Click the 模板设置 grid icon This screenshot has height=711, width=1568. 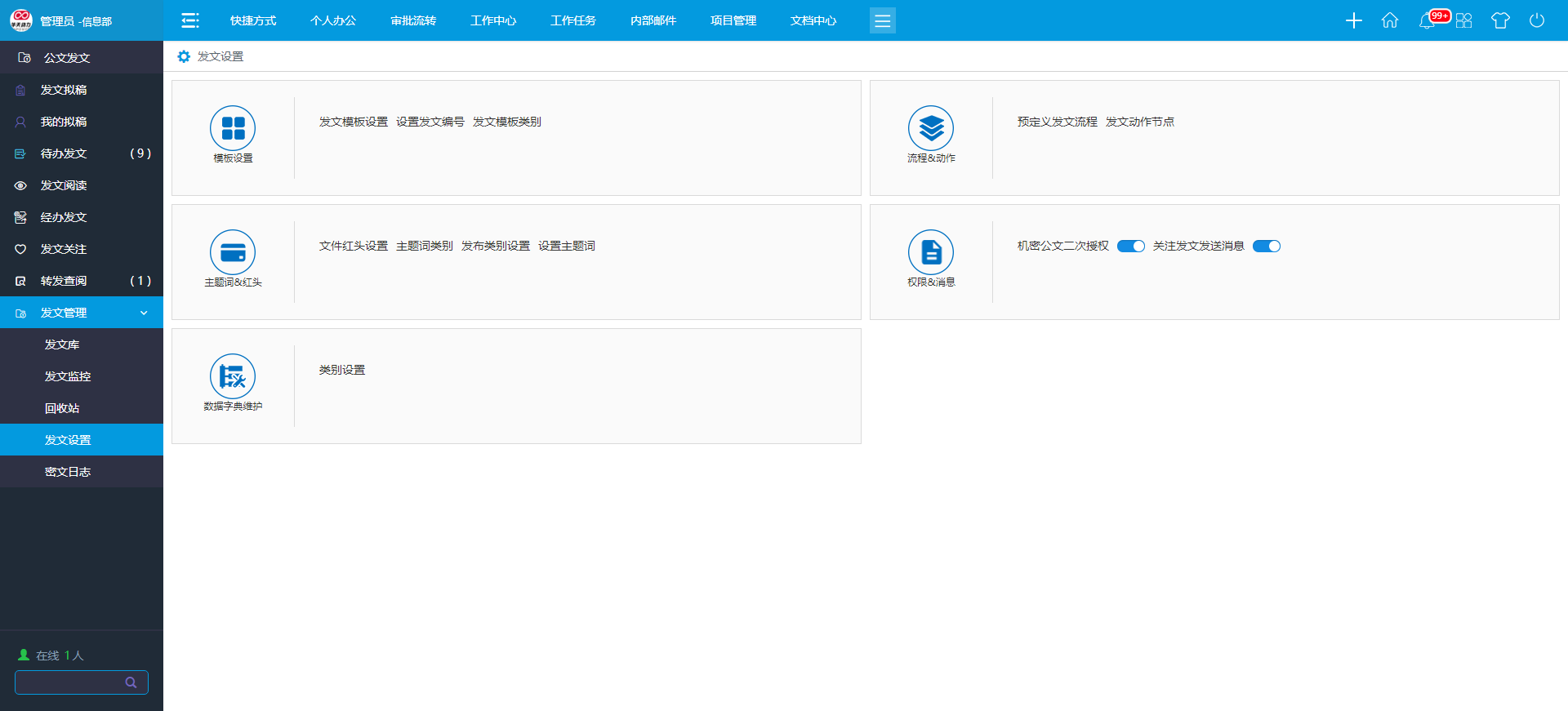coord(233,128)
